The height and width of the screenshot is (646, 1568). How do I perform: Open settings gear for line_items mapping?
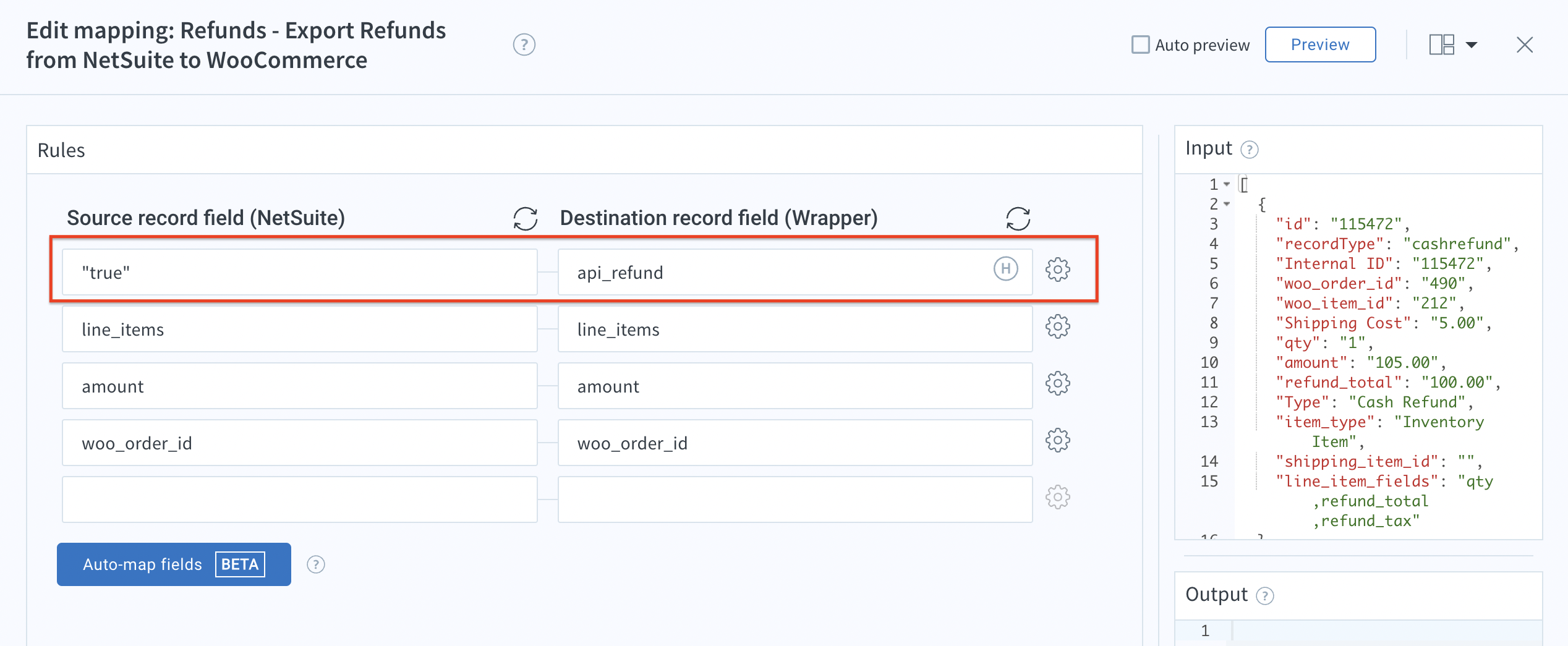[1058, 326]
